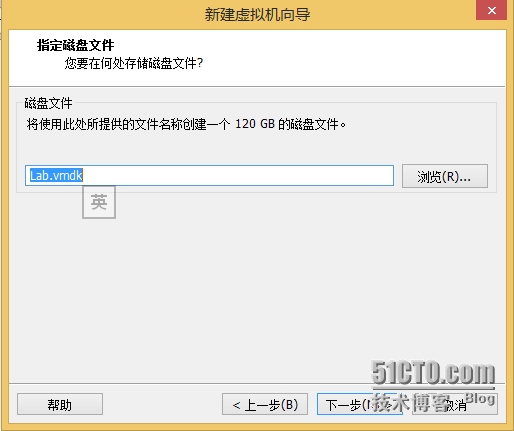Close the 新建虚拟机向导 wizard window
This screenshot has width=514, height=431.
click(x=492, y=10)
